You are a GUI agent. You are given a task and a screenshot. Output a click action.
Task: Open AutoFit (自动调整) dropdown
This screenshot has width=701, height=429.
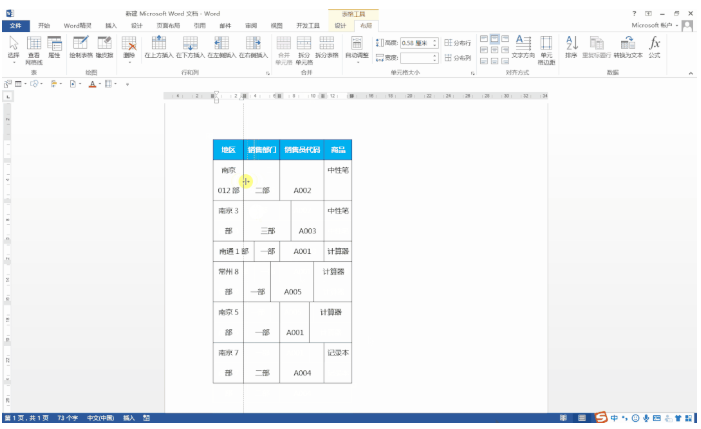pos(357,49)
